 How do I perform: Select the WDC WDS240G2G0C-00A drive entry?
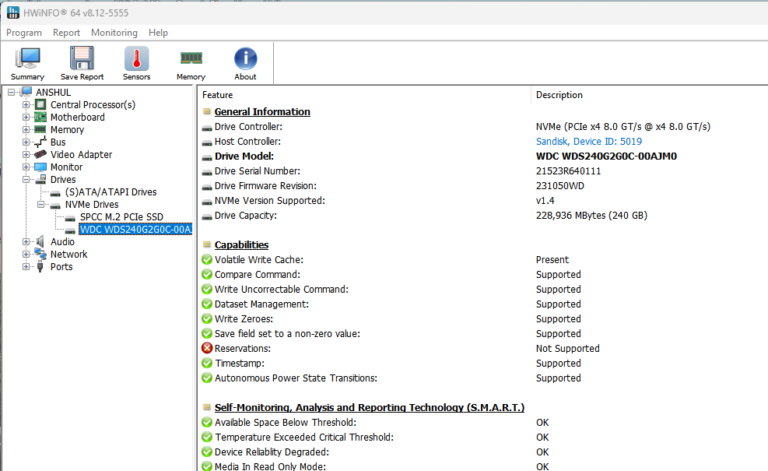click(136, 229)
